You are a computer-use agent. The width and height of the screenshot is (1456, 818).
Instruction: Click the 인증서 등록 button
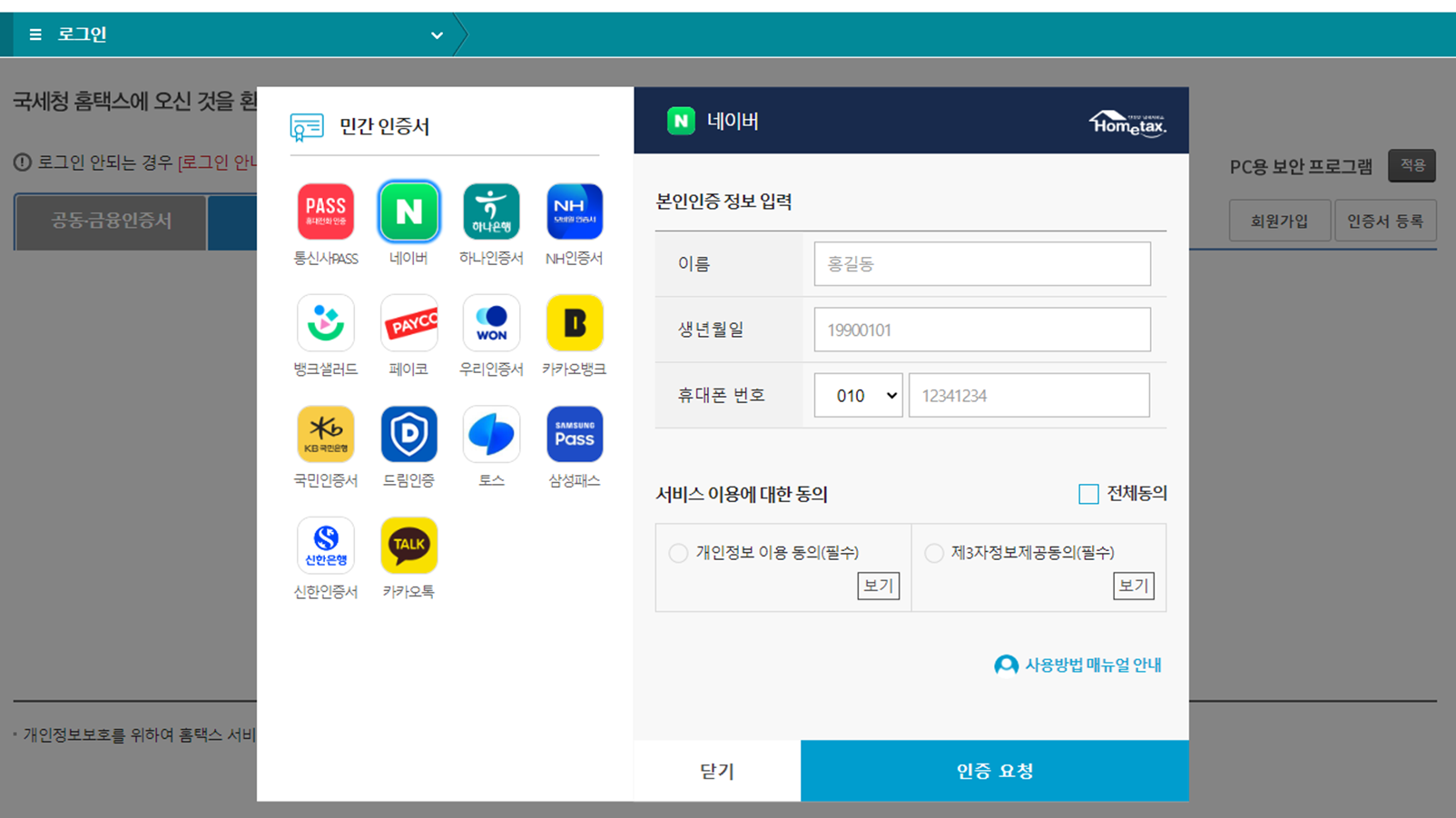coord(1385,221)
